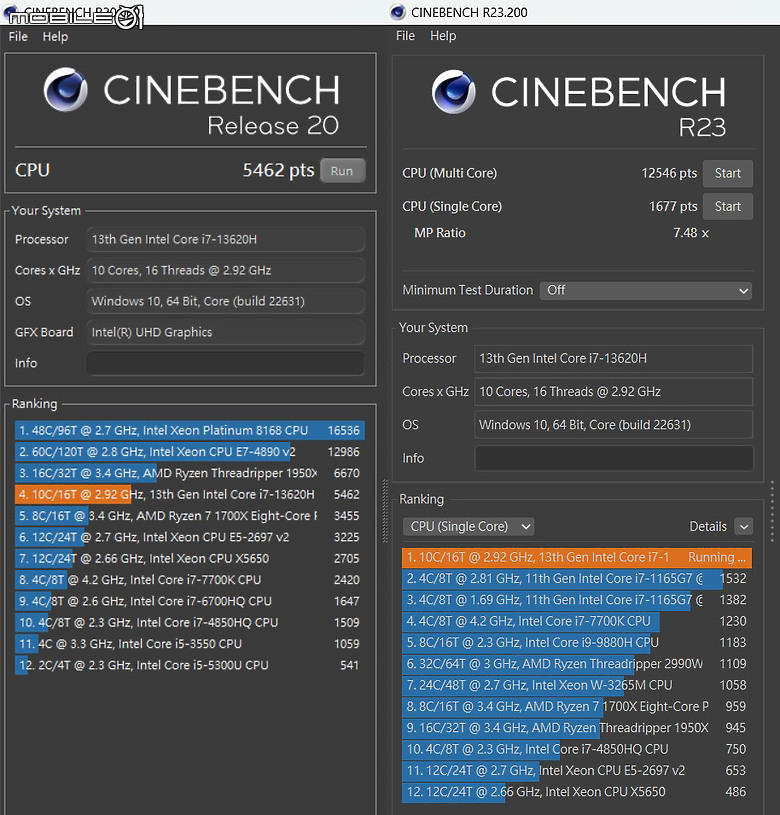Screen dimensions: 780x815
Task: Click the GFX Board Intel(R) UHD Graphics field
Action: tap(225, 333)
